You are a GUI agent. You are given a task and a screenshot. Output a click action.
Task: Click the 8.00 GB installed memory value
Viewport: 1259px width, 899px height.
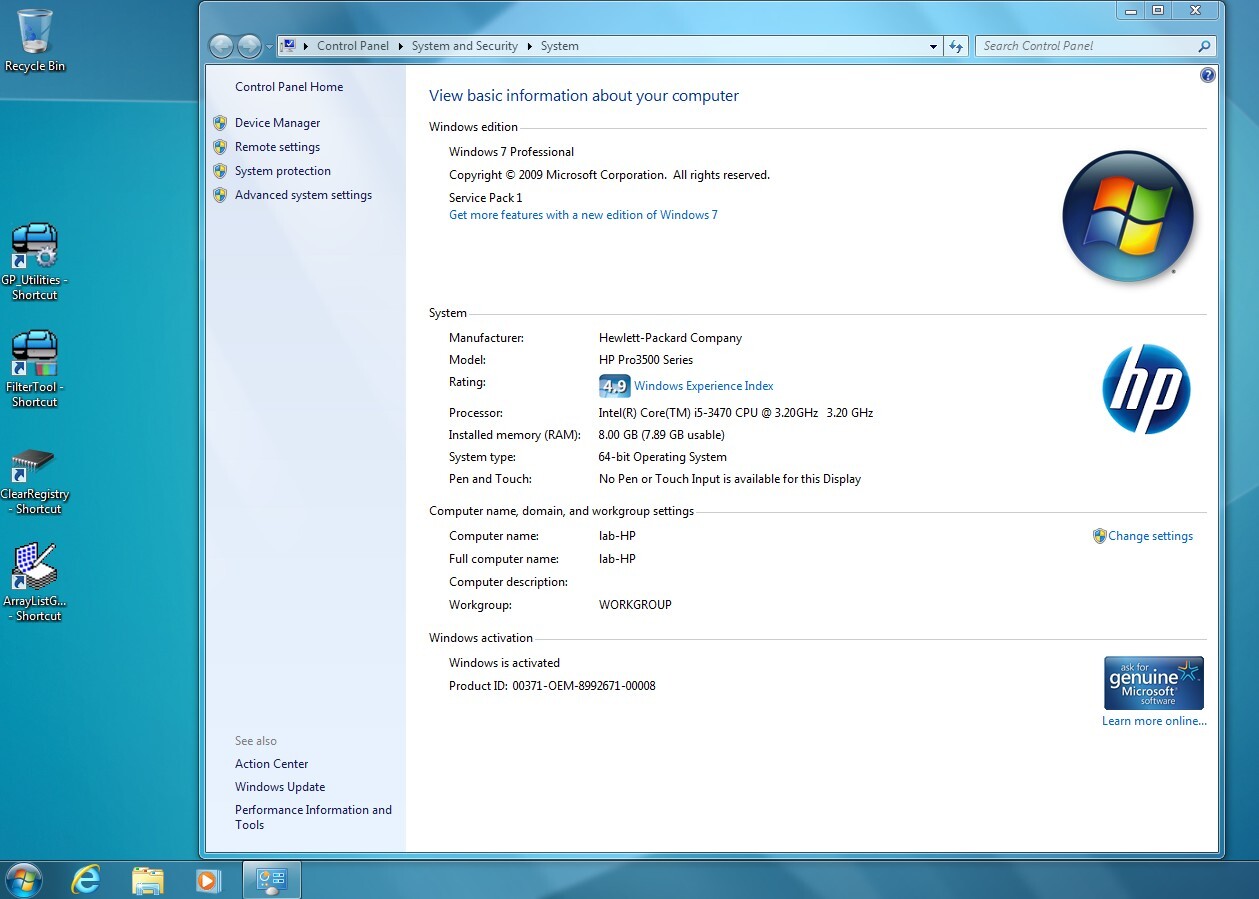click(661, 435)
